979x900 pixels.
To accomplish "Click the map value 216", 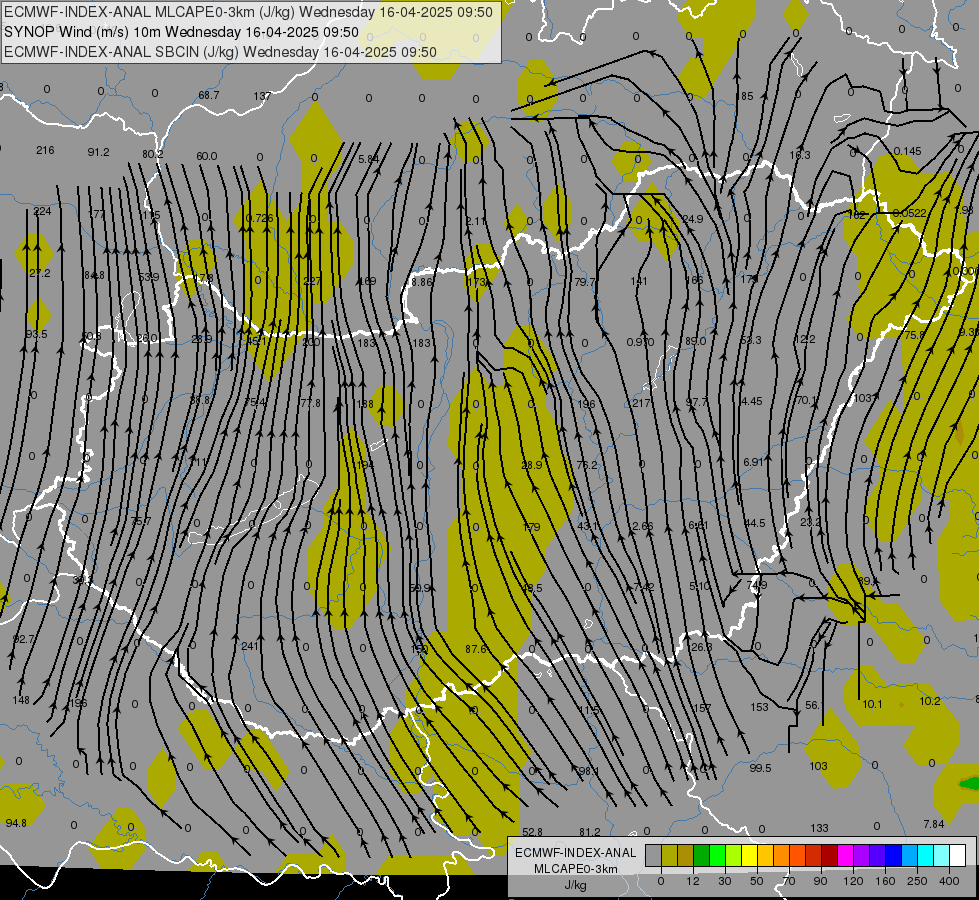I will [45, 151].
